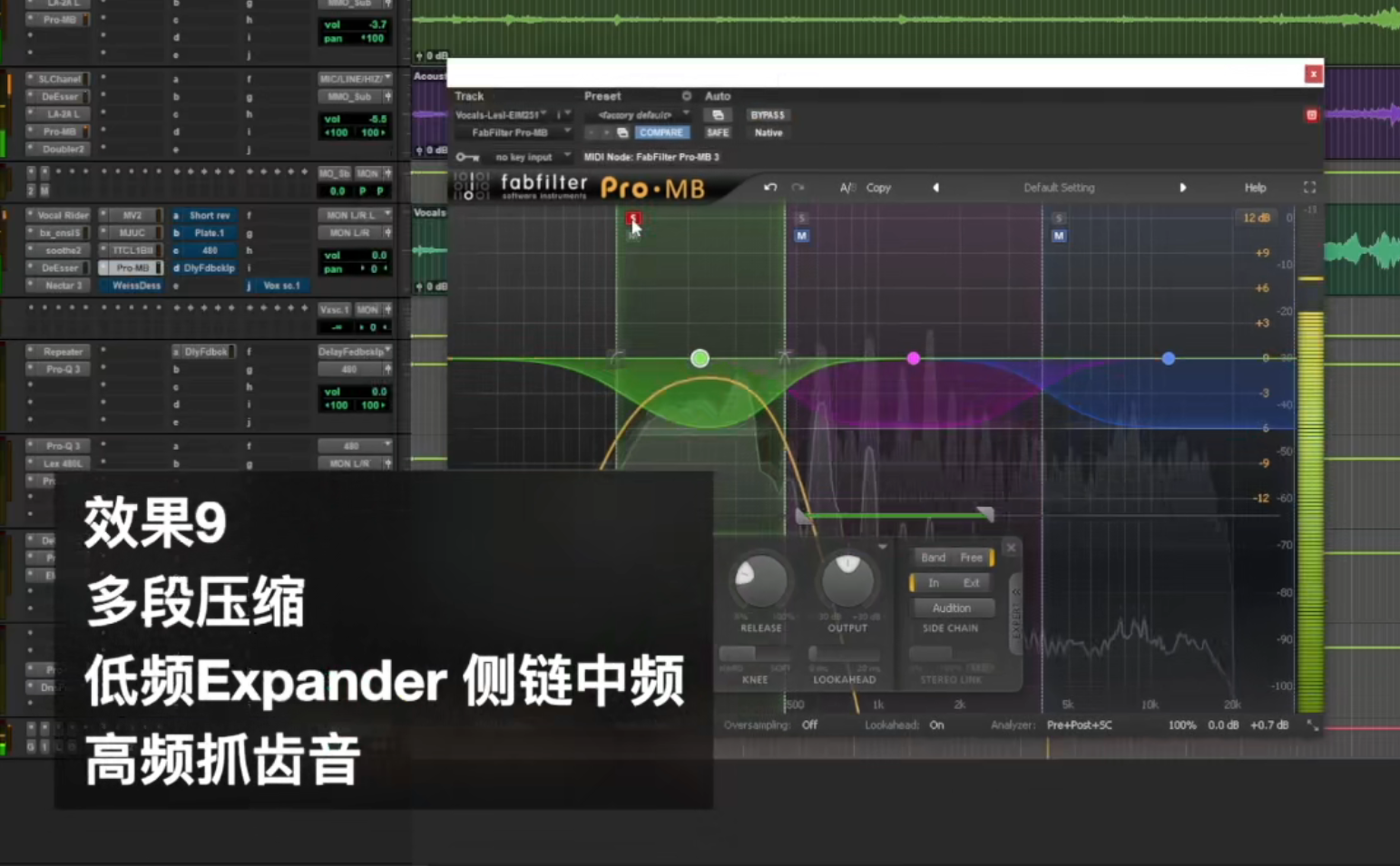Close the band controls panel with X
This screenshot has width=1400, height=866.
[x=1011, y=548]
